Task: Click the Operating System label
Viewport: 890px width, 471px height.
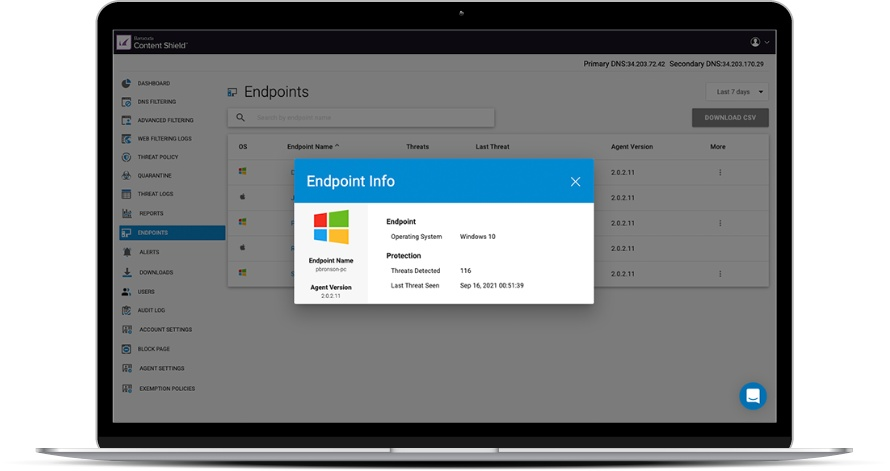Action: [416, 237]
